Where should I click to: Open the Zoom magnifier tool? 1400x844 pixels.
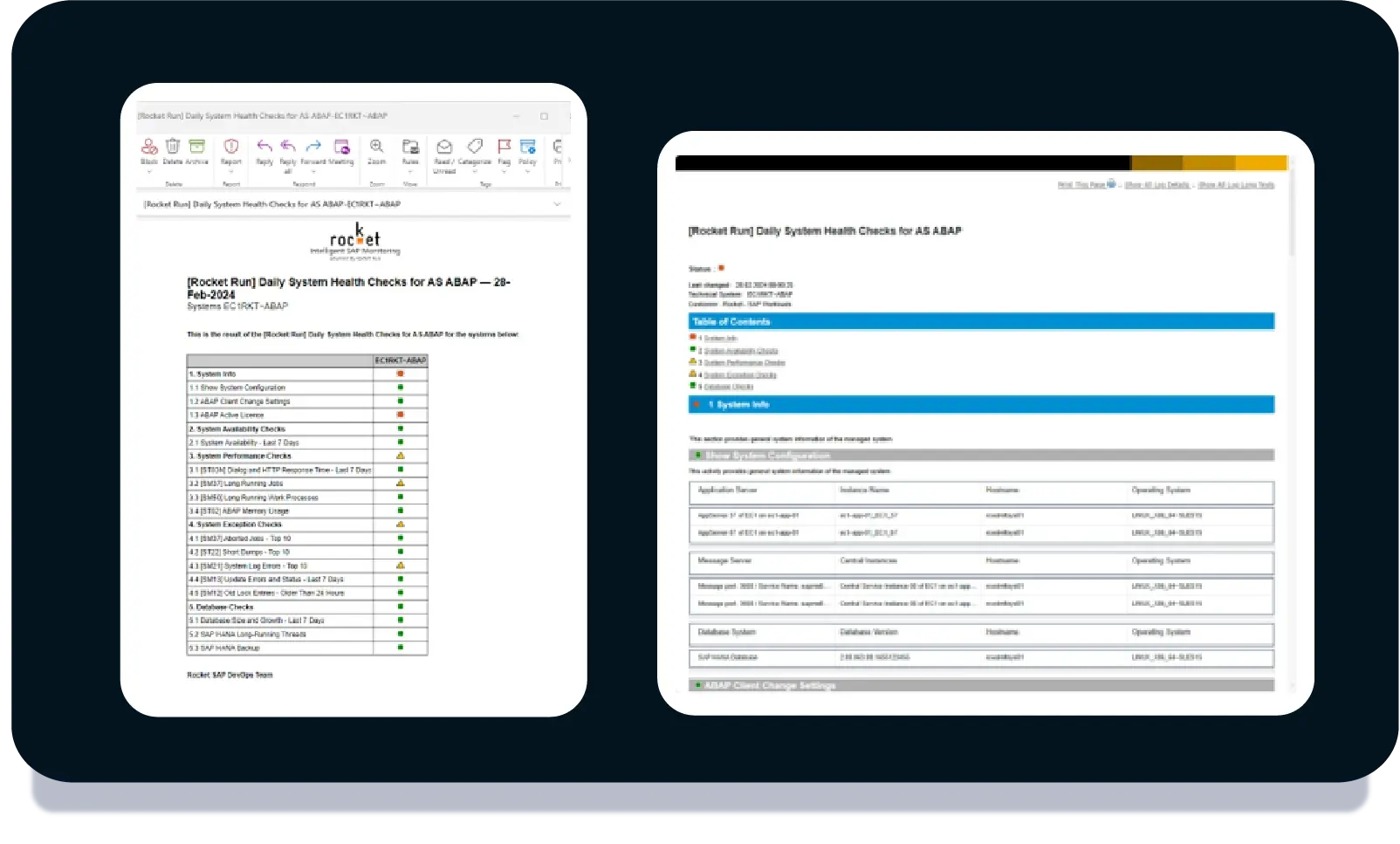click(377, 146)
